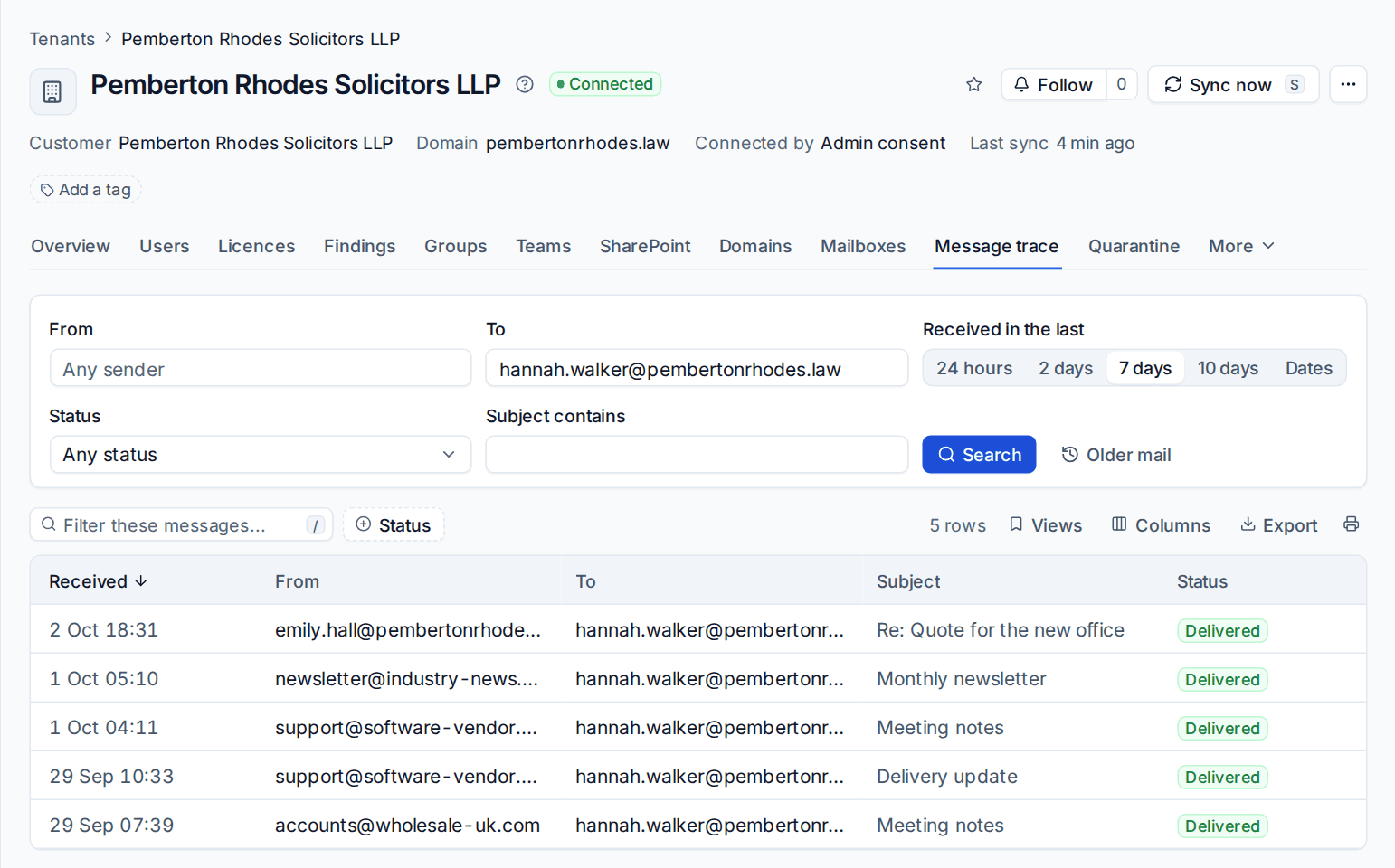Viewport: 1395px width, 868px height.
Task: Sort by the Received column header
Action: [x=98, y=581]
